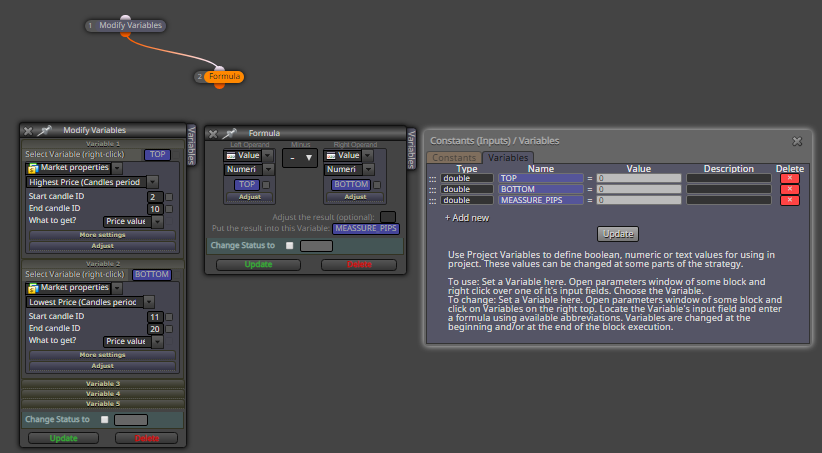The width and height of the screenshot is (822, 453).
Task: Click the Value icon in Right Operand
Action: click(x=331, y=156)
